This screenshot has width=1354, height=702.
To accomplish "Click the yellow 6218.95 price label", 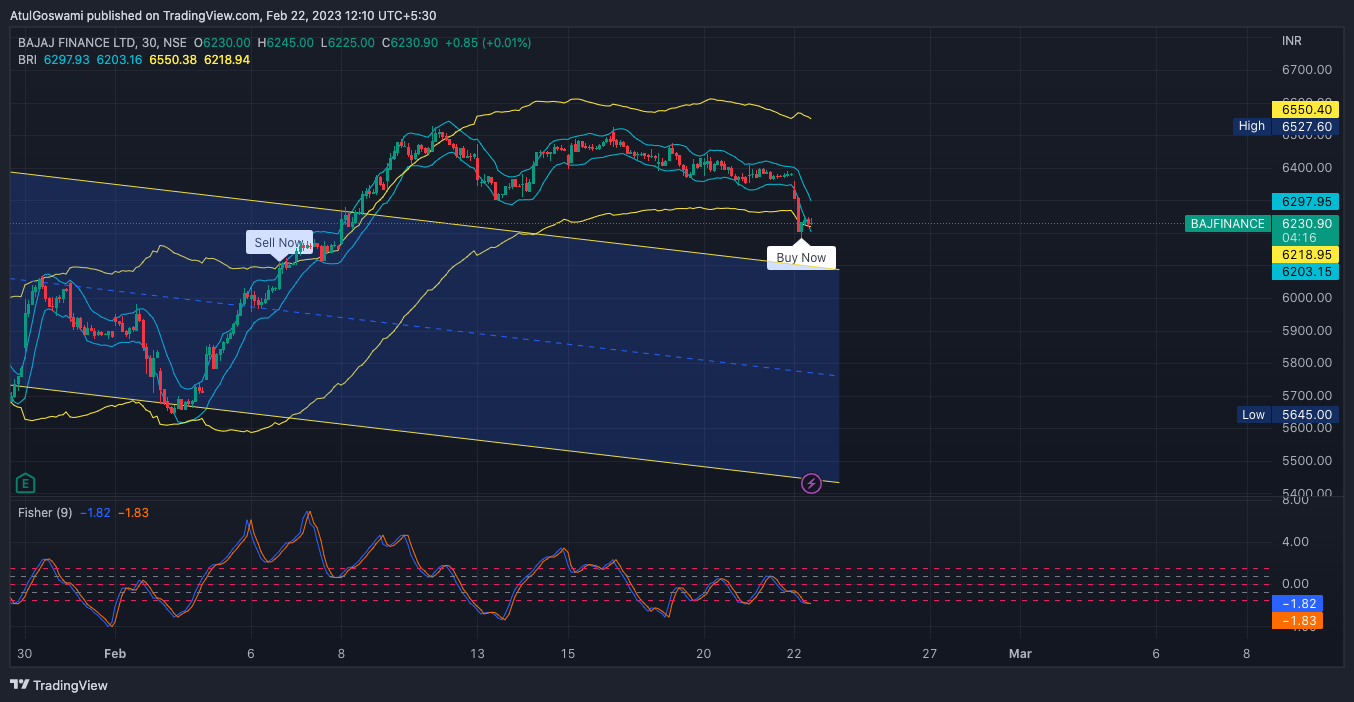I will click(x=1304, y=256).
